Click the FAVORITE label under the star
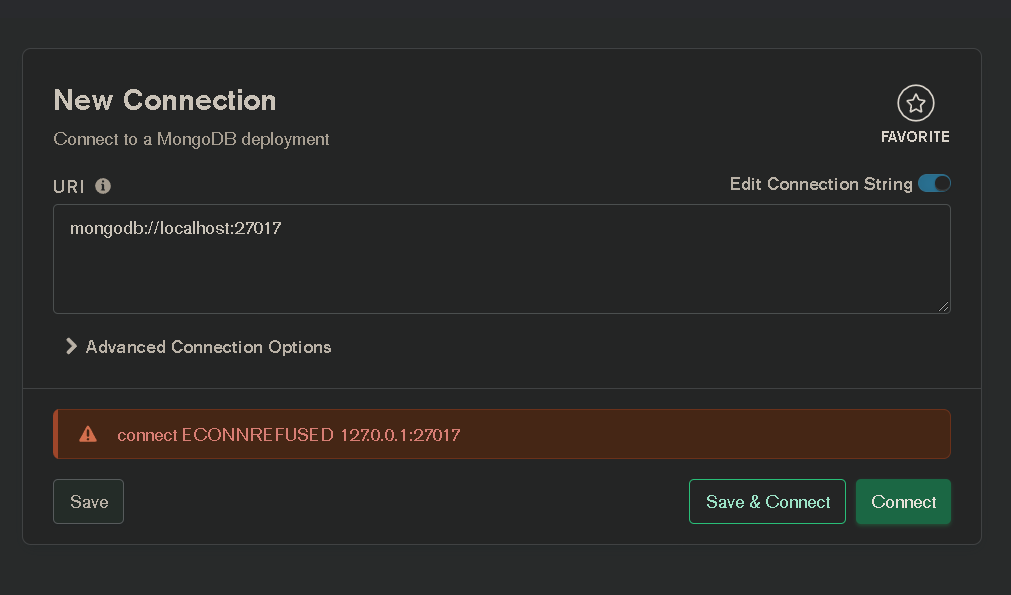This screenshot has width=1011, height=595. click(915, 137)
